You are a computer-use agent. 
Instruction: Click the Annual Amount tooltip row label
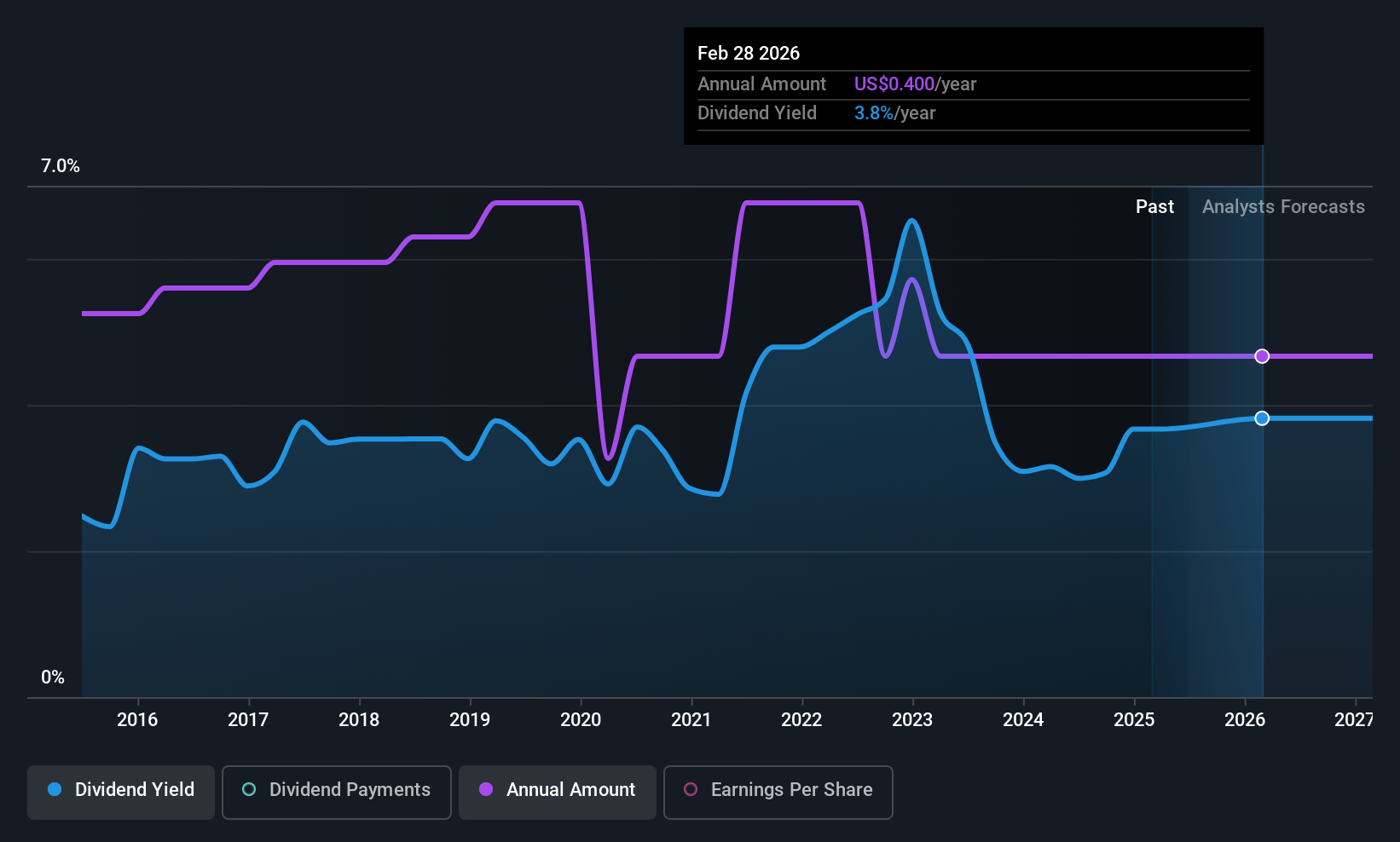tap(761, 84)
